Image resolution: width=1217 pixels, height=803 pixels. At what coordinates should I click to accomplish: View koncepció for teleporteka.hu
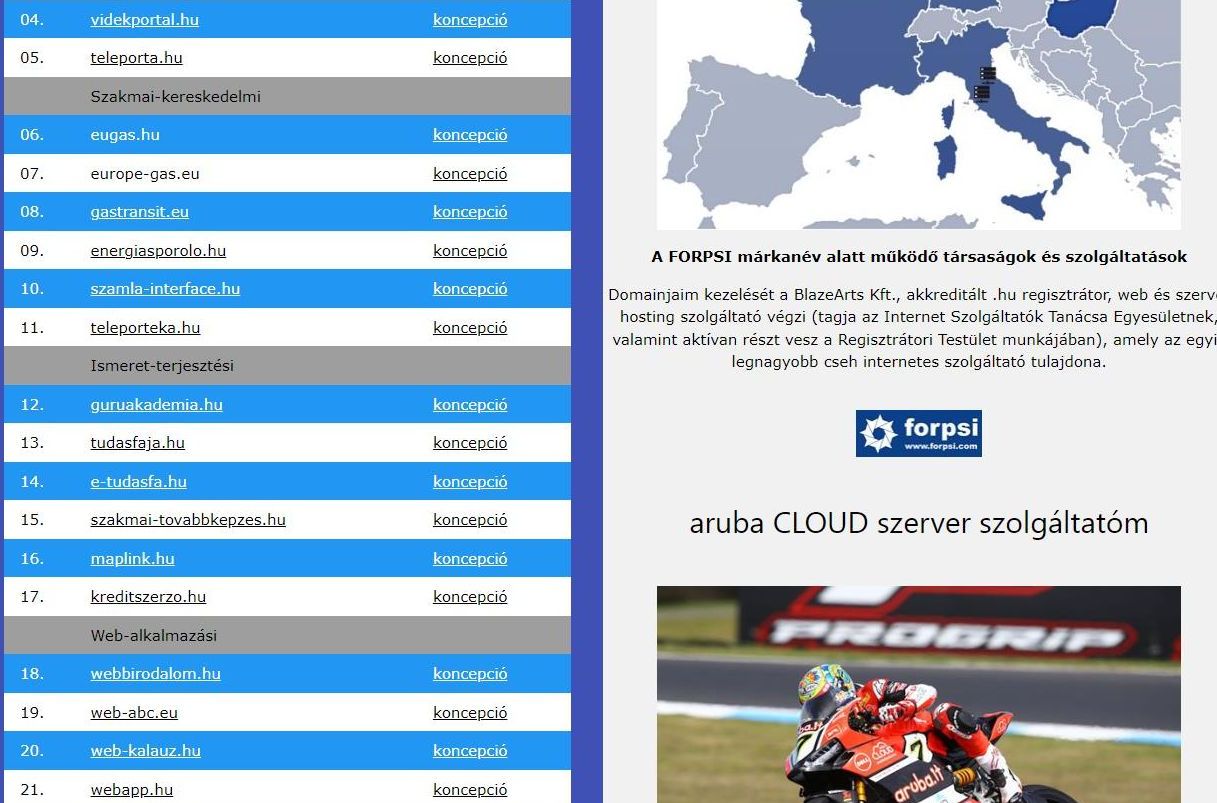coord(470,328)
